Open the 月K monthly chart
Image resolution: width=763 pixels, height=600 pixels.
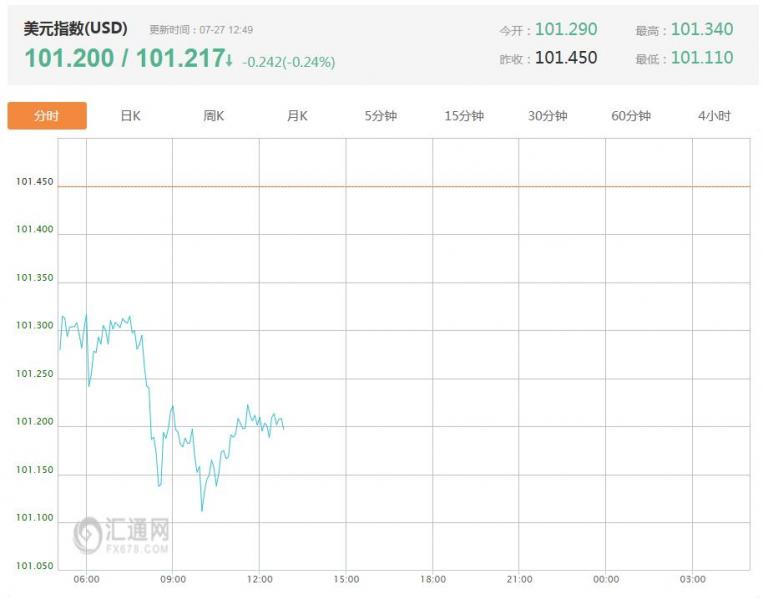[297, 116]
